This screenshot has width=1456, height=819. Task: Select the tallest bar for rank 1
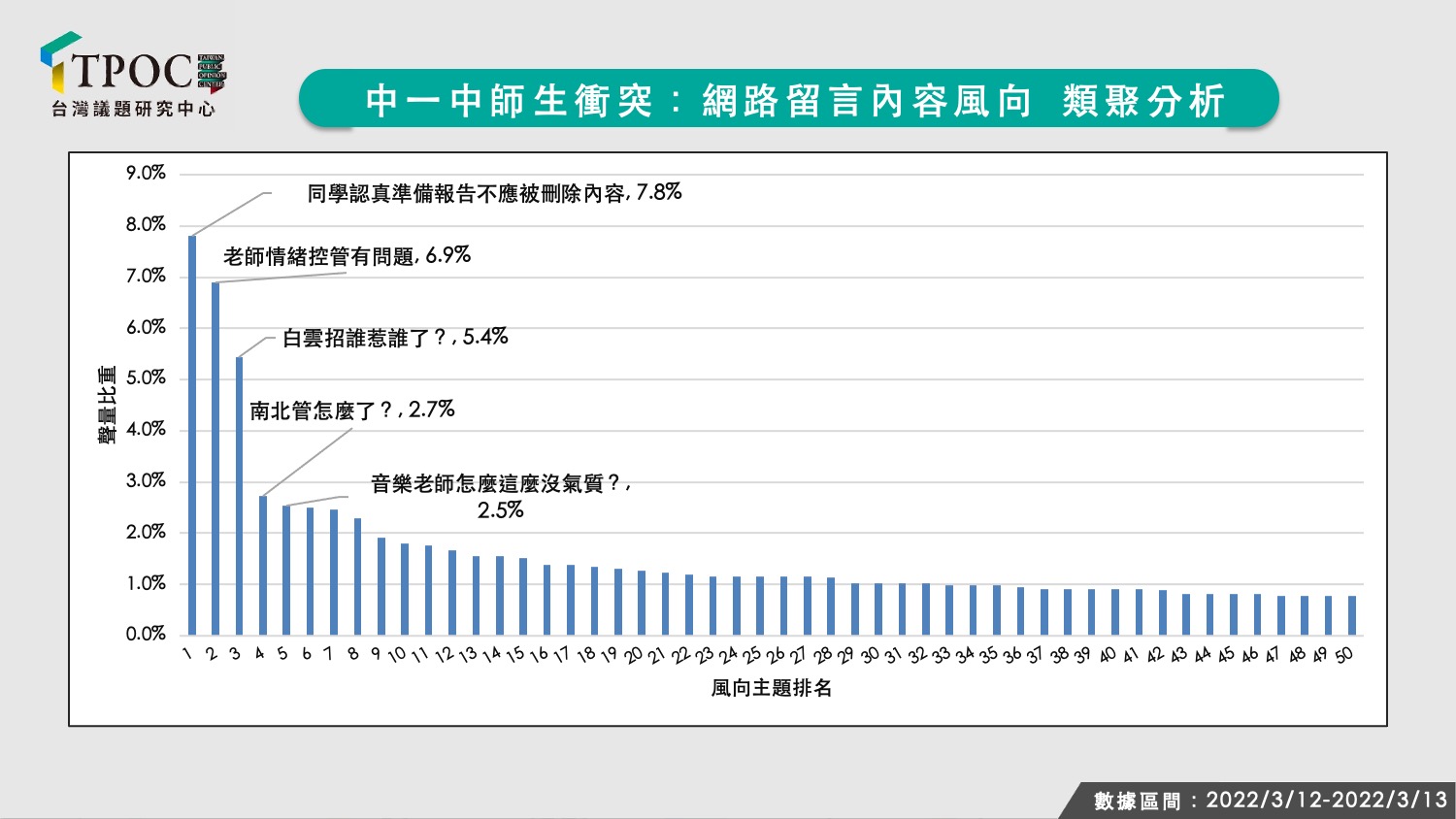click(192, 435)
